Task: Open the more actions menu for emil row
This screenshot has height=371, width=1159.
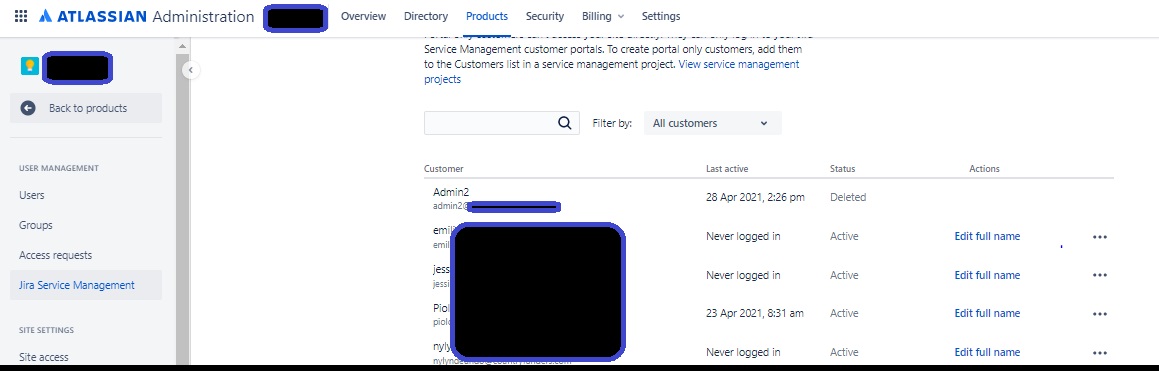Action: [1100, 237]
